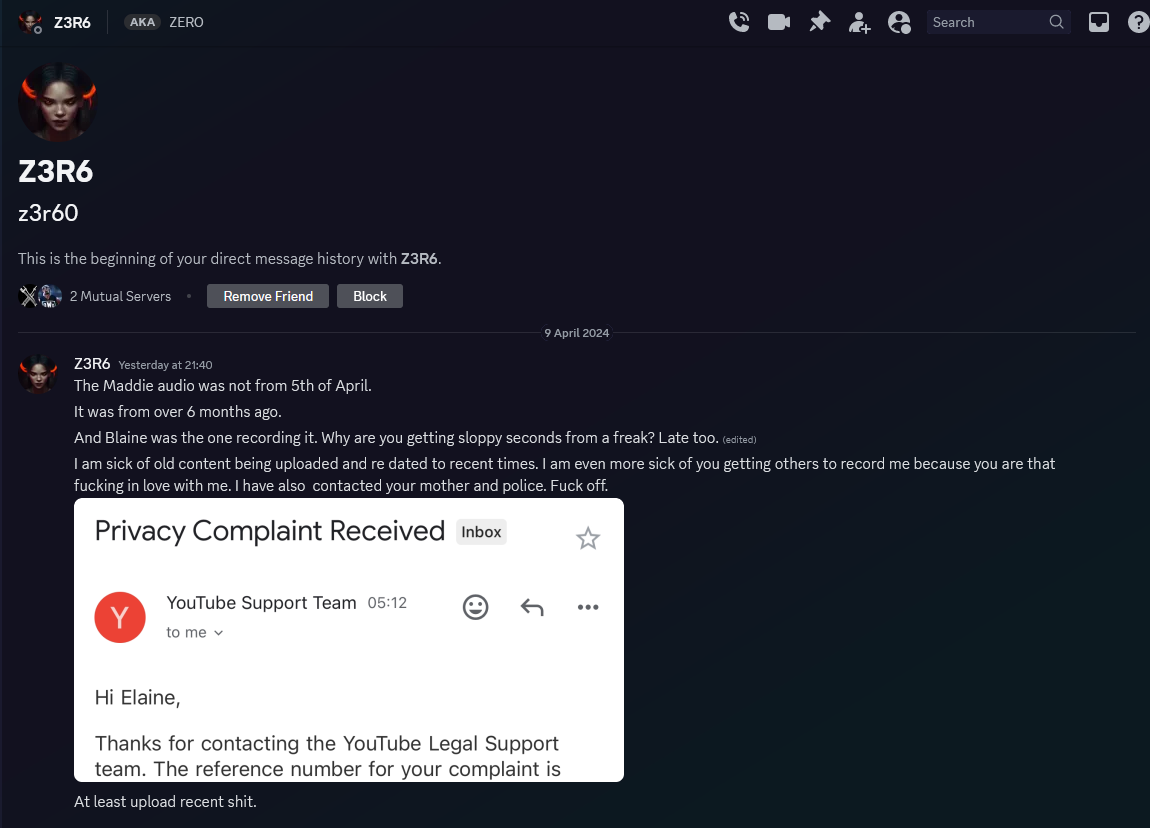
Task: Click 'YouTube Support Team' sender name
Action: (261, 603)
